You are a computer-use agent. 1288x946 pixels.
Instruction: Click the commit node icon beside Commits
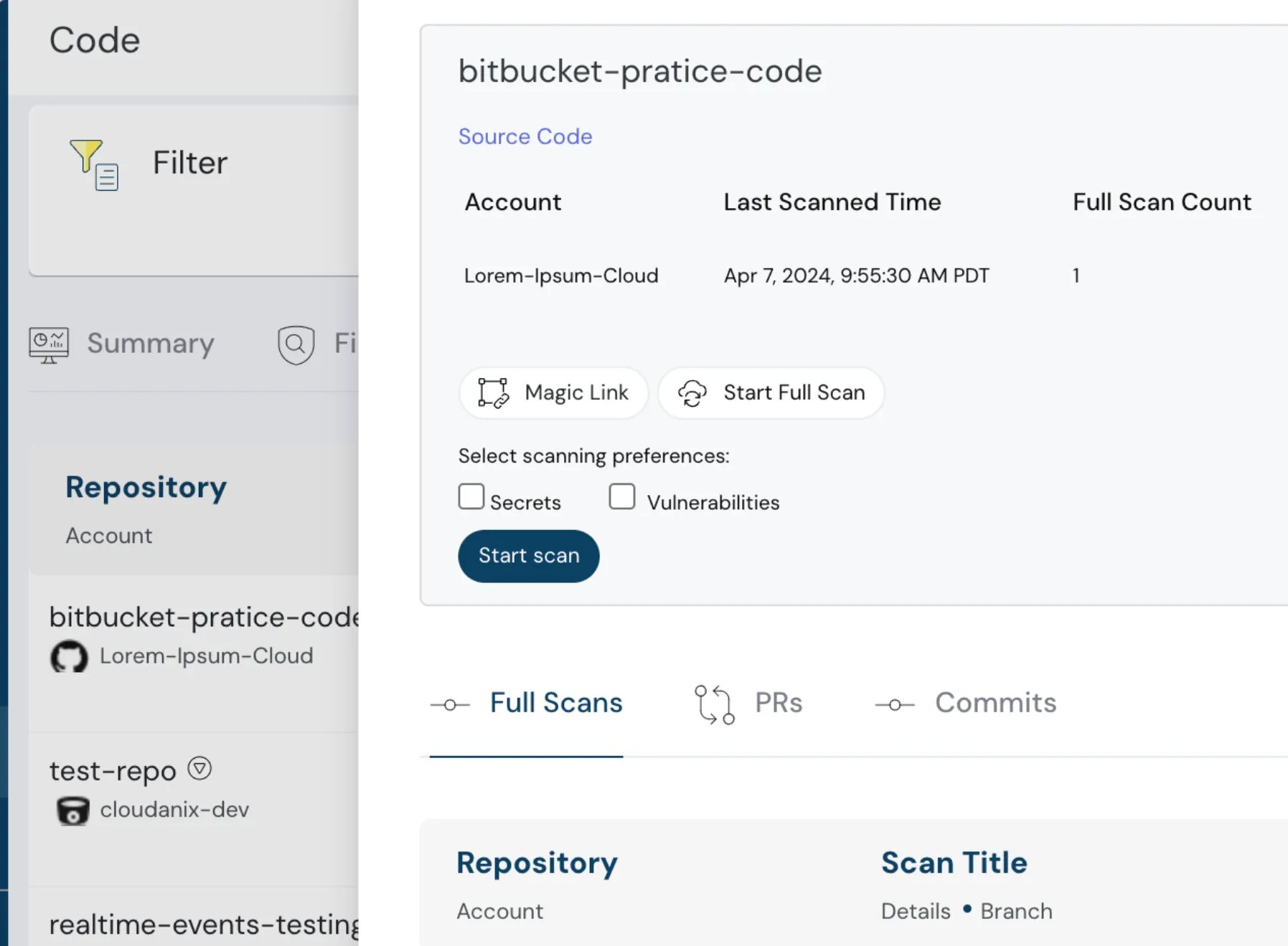tap(895, 704)
